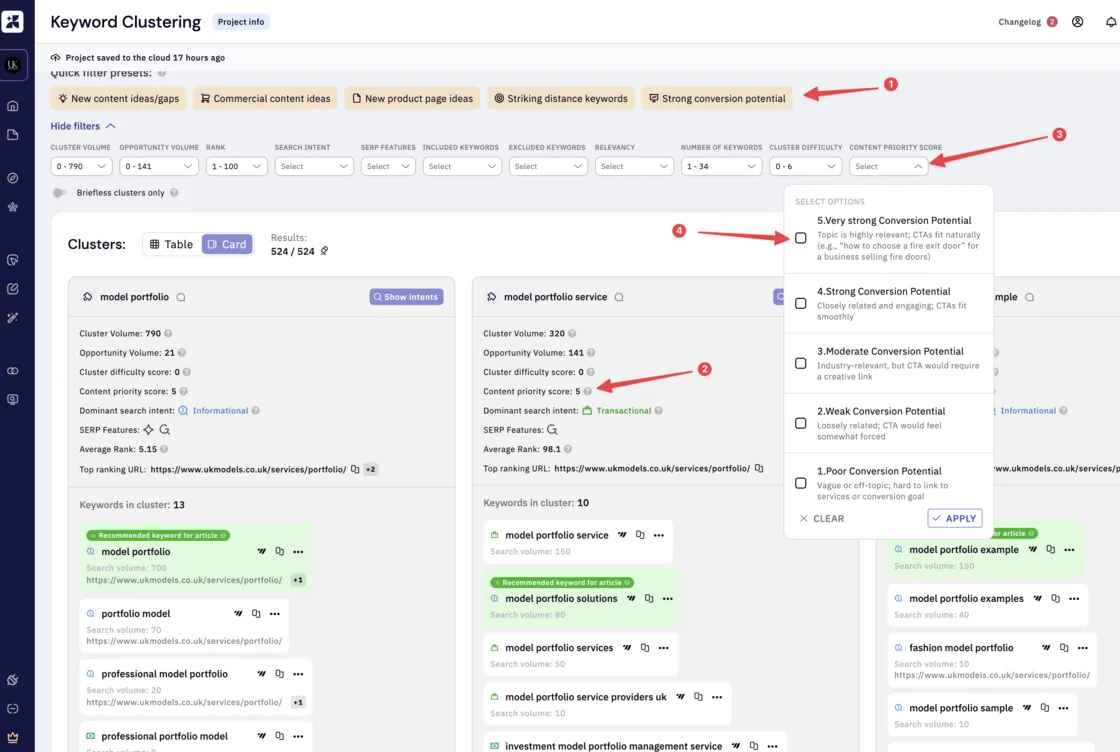Open the user account profile icon
This screenshot has height=752, width=1120.
pyautogui.click(x=1077, y=22)
